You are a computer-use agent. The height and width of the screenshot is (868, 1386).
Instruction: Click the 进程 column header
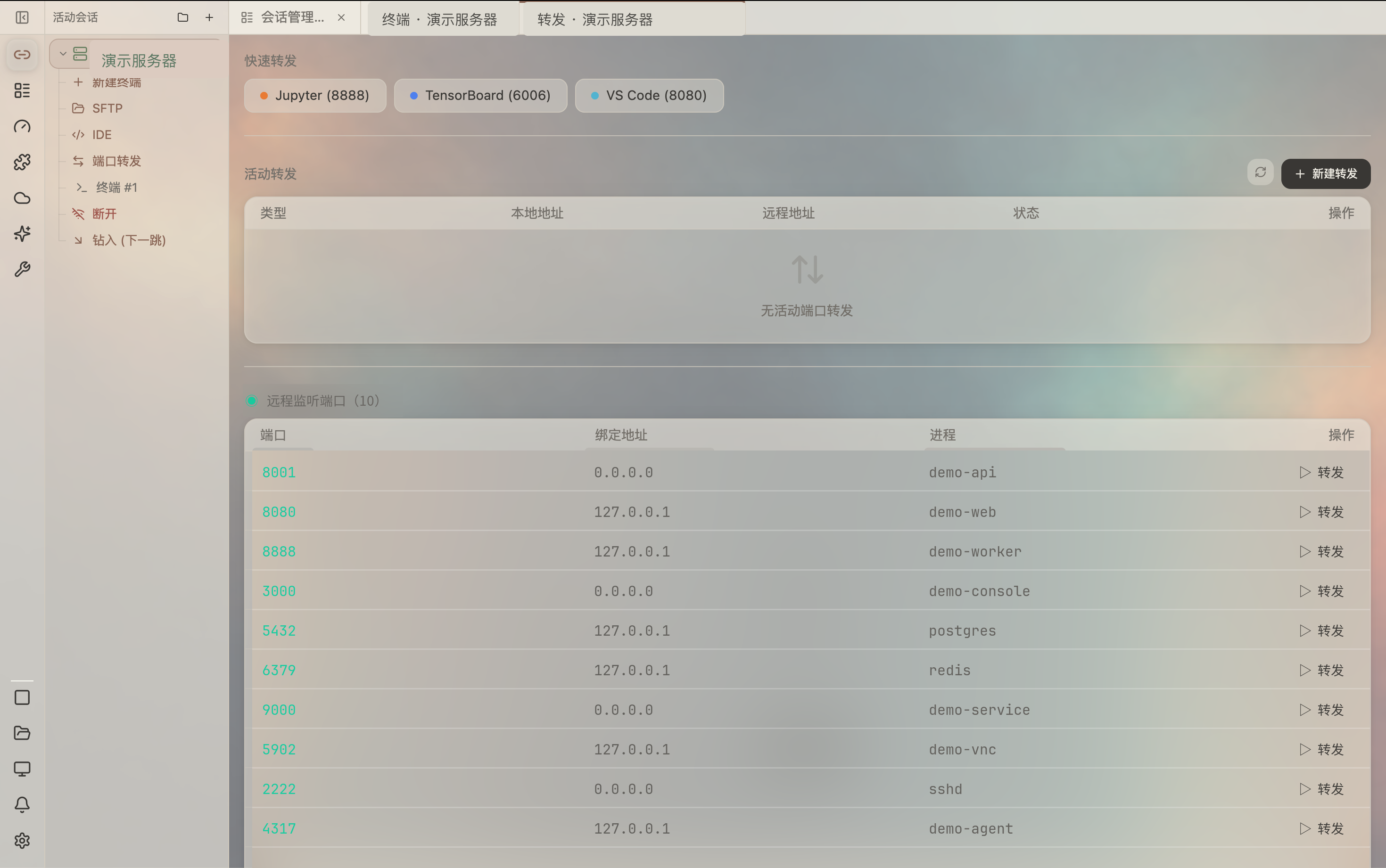pos(943,435)
